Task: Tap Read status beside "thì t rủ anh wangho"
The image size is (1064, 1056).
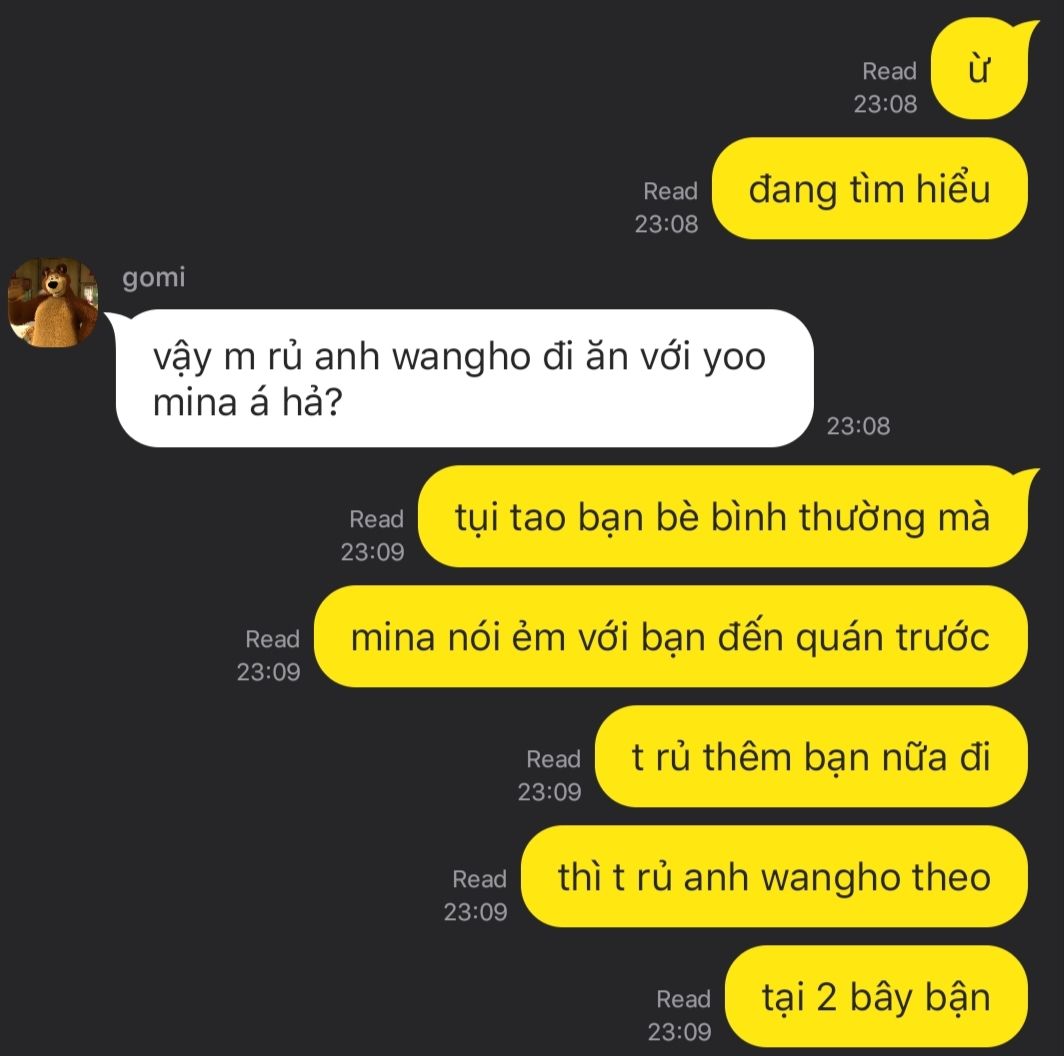Action: point(476,896)
